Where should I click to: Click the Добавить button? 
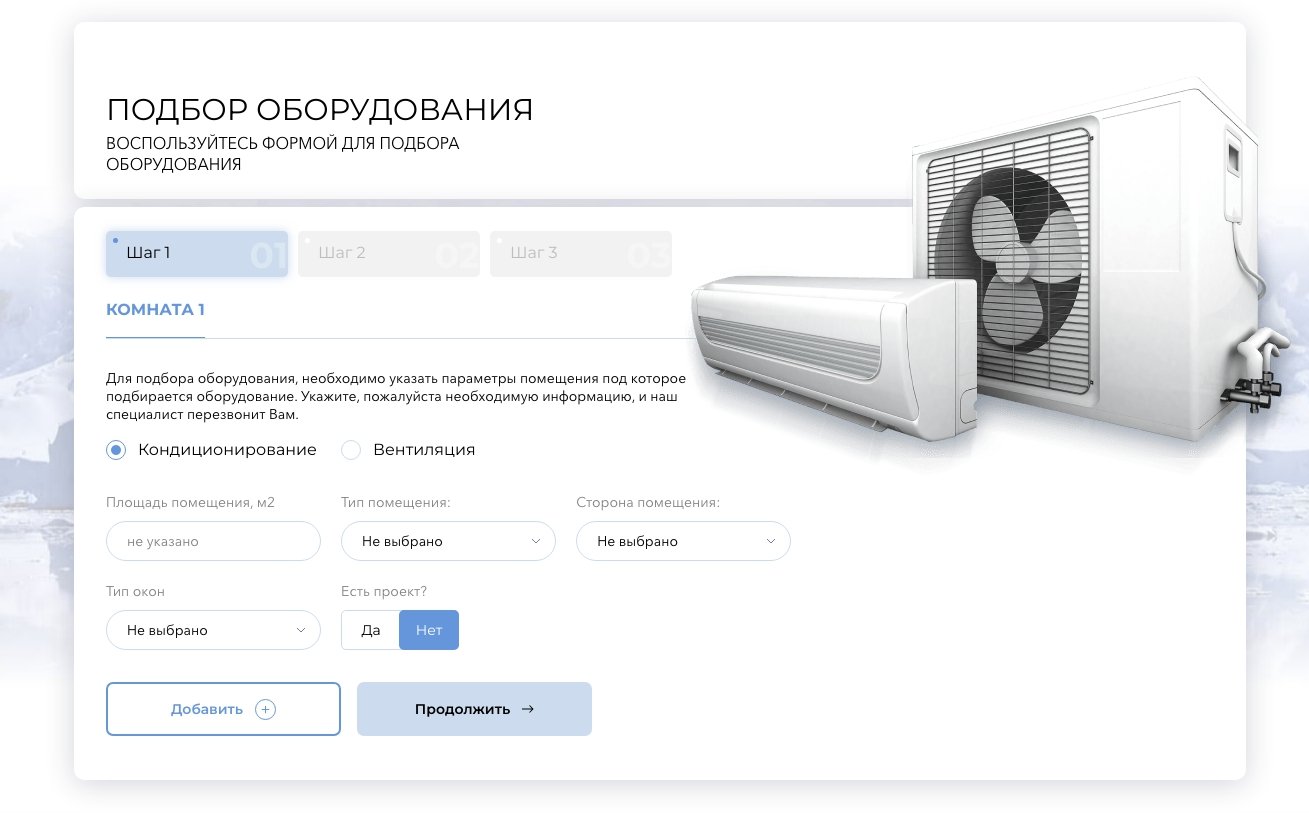point(223,709)
